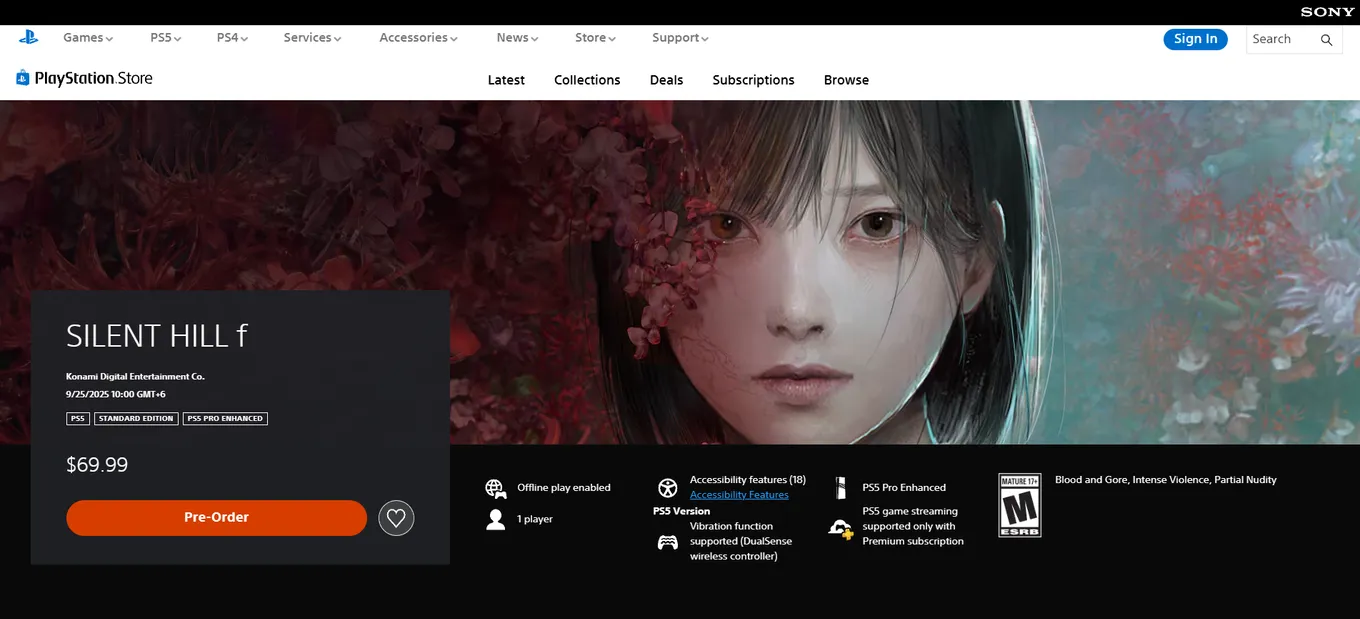Expand the Store dropdown menu
Image resolution: width=1360 pixels, height=619 pixels.
(x=595, y=38)
